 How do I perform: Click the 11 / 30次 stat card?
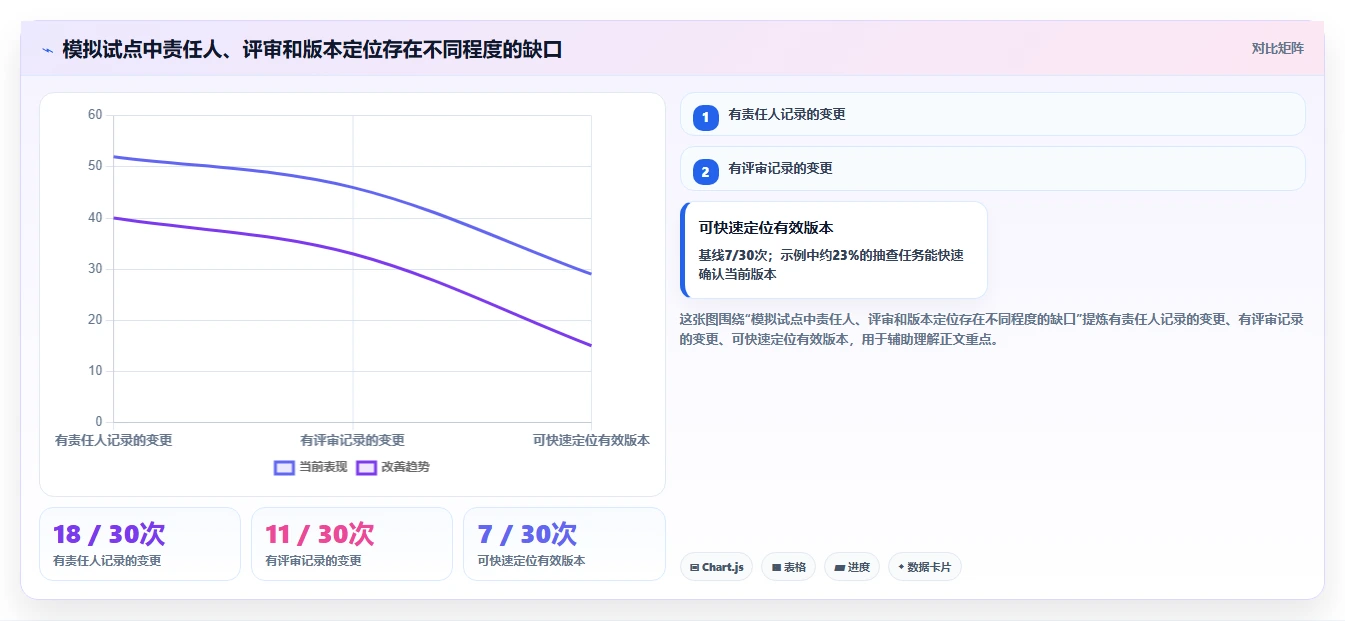(352, 544)
